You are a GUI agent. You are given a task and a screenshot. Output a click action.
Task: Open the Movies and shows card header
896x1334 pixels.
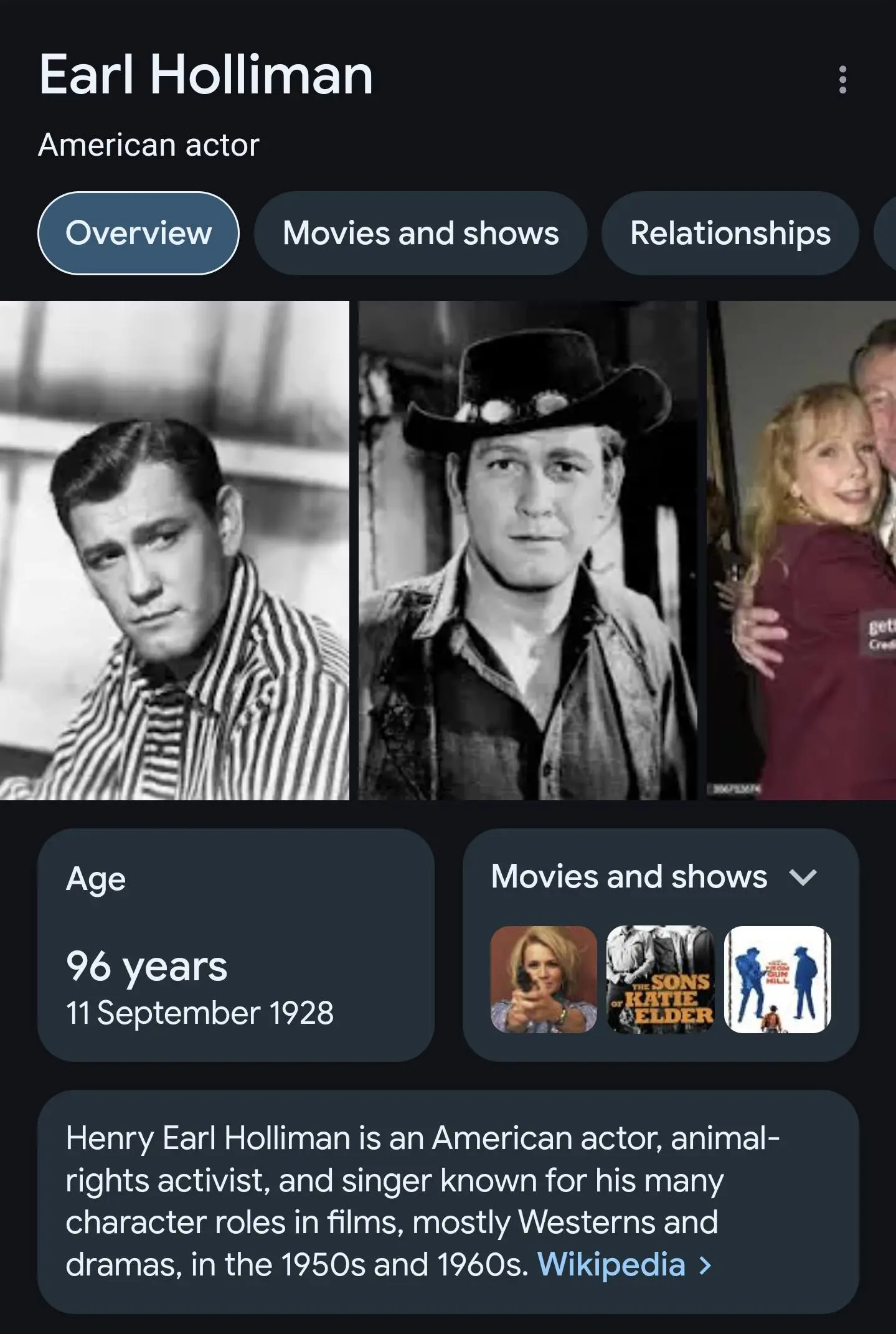[x=628, y=876]
